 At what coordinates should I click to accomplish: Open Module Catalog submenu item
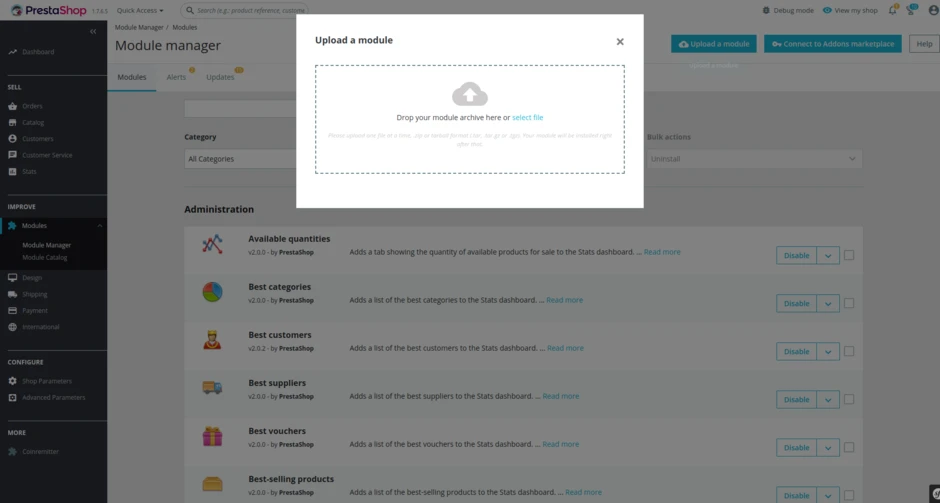44,257
